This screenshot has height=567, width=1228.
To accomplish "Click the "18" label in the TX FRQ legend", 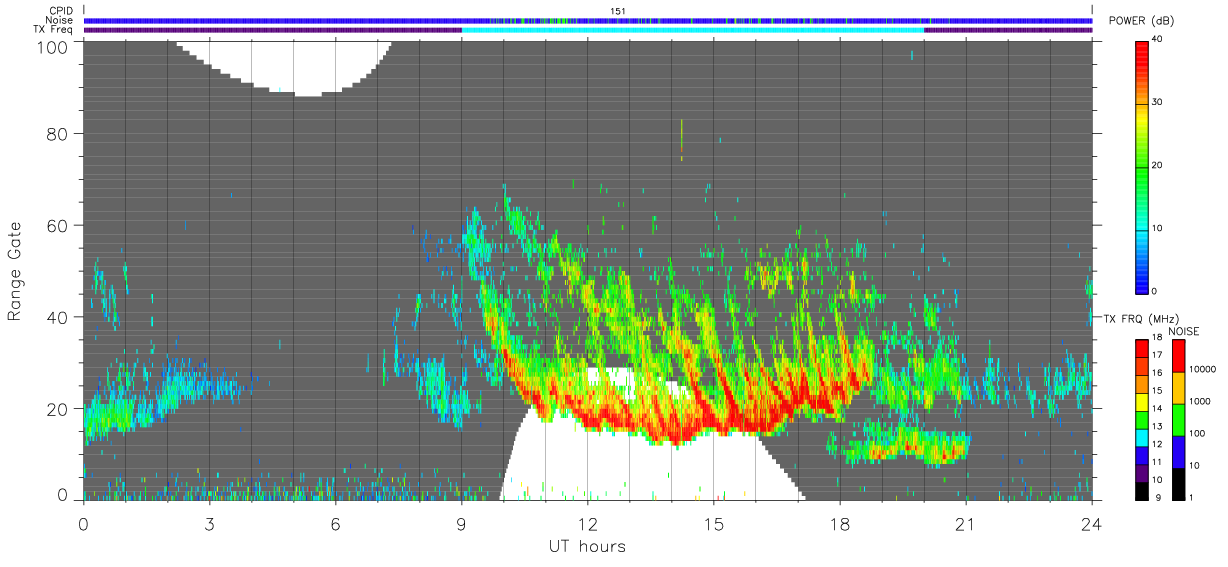I will click(1159, 338).
